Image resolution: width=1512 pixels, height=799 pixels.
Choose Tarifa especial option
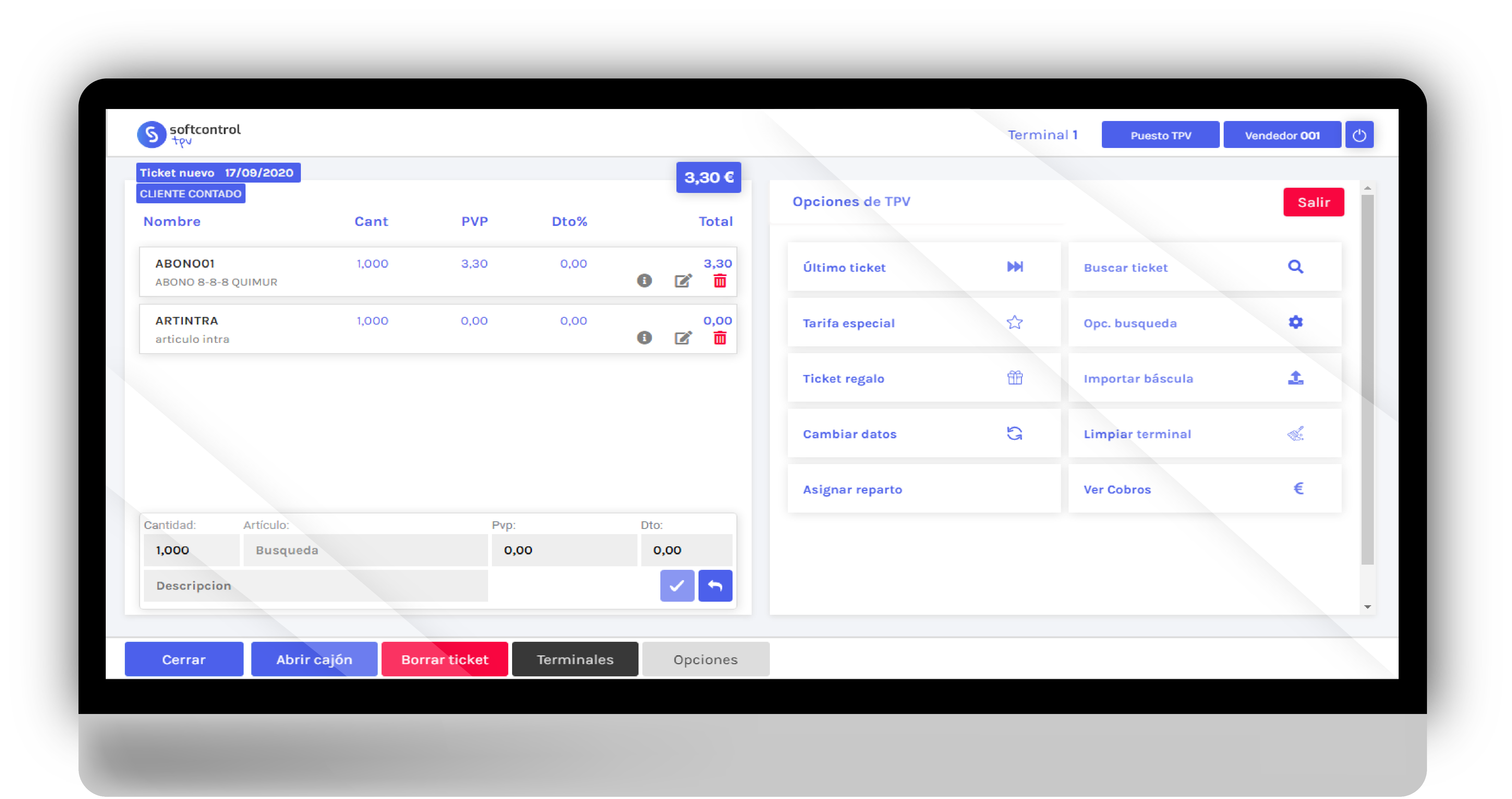coord(924,323)
